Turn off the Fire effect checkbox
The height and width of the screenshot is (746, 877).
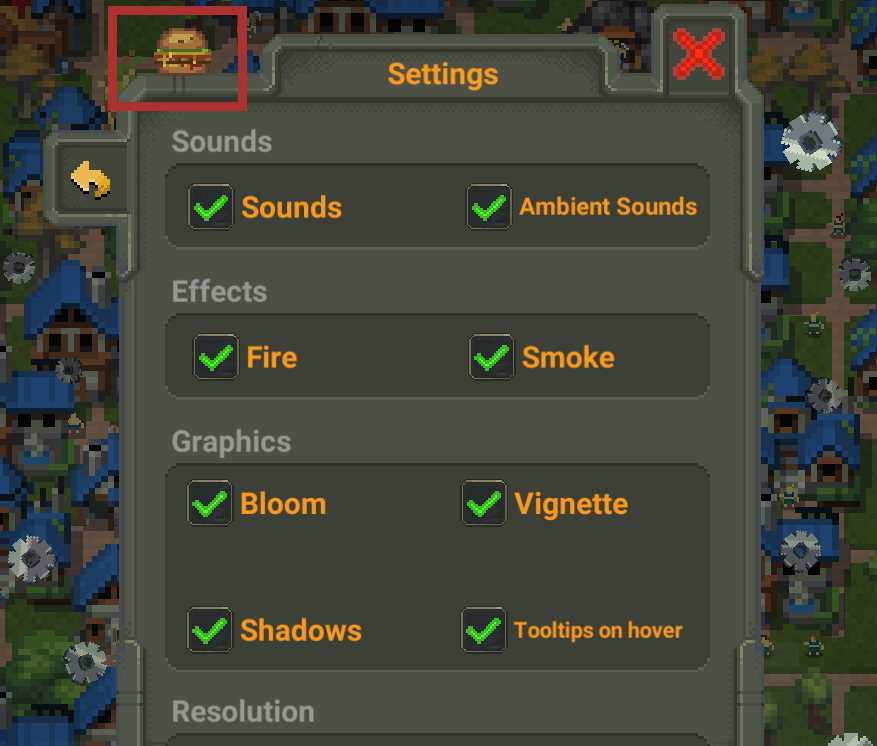tap(216, 357)
